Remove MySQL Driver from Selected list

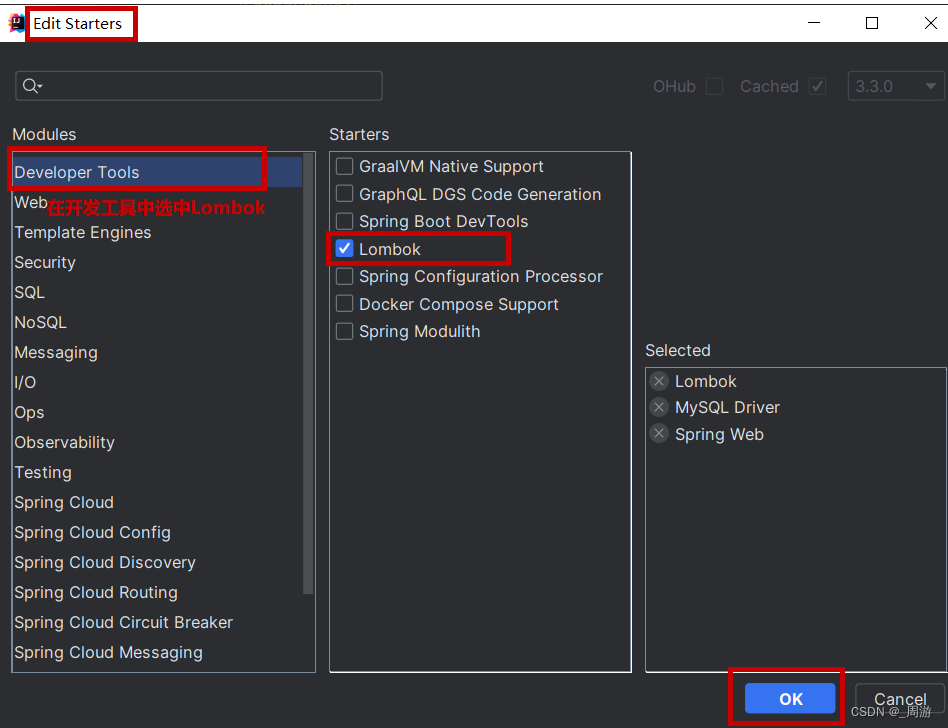pos(659,407)
